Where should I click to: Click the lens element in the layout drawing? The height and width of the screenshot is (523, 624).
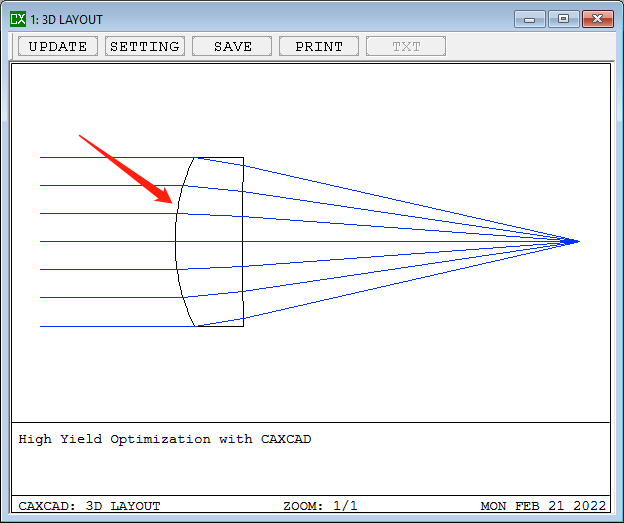pos(210,242)
